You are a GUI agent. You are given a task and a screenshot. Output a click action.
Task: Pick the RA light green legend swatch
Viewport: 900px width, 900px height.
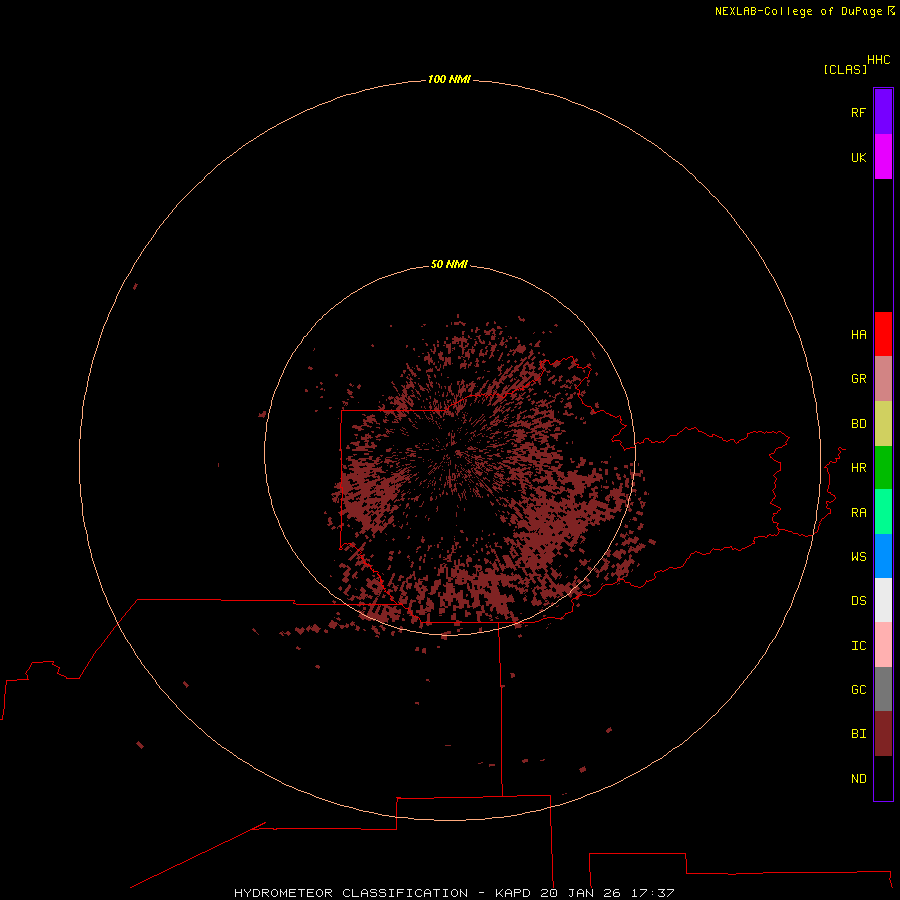tap(883, 512)
